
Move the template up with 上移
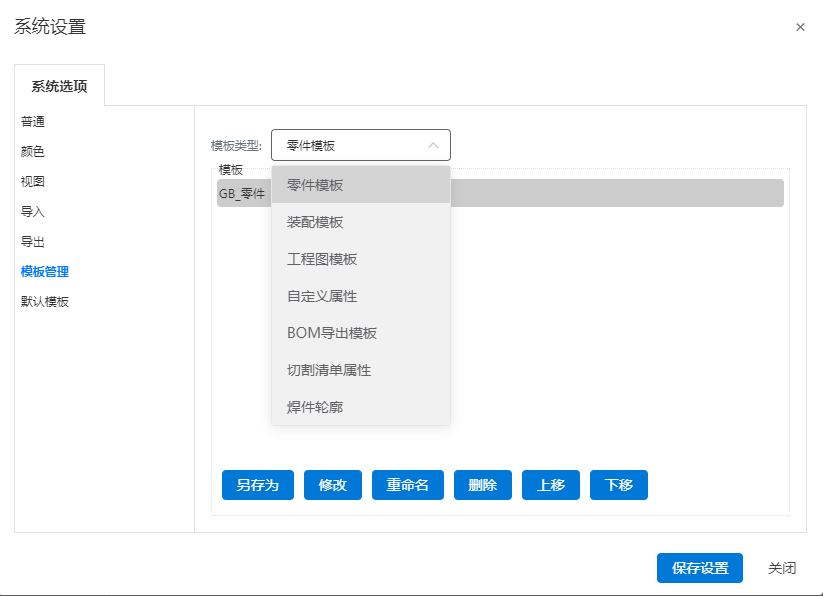pos(551,485)
